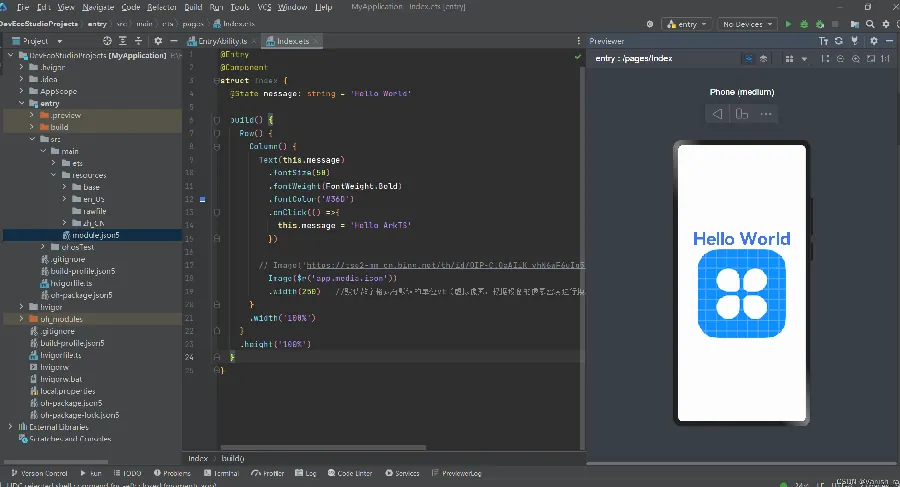Reset preview to 1:1 scale
Viewport: 900px width, 487px height.
click(x=886, y=59)
